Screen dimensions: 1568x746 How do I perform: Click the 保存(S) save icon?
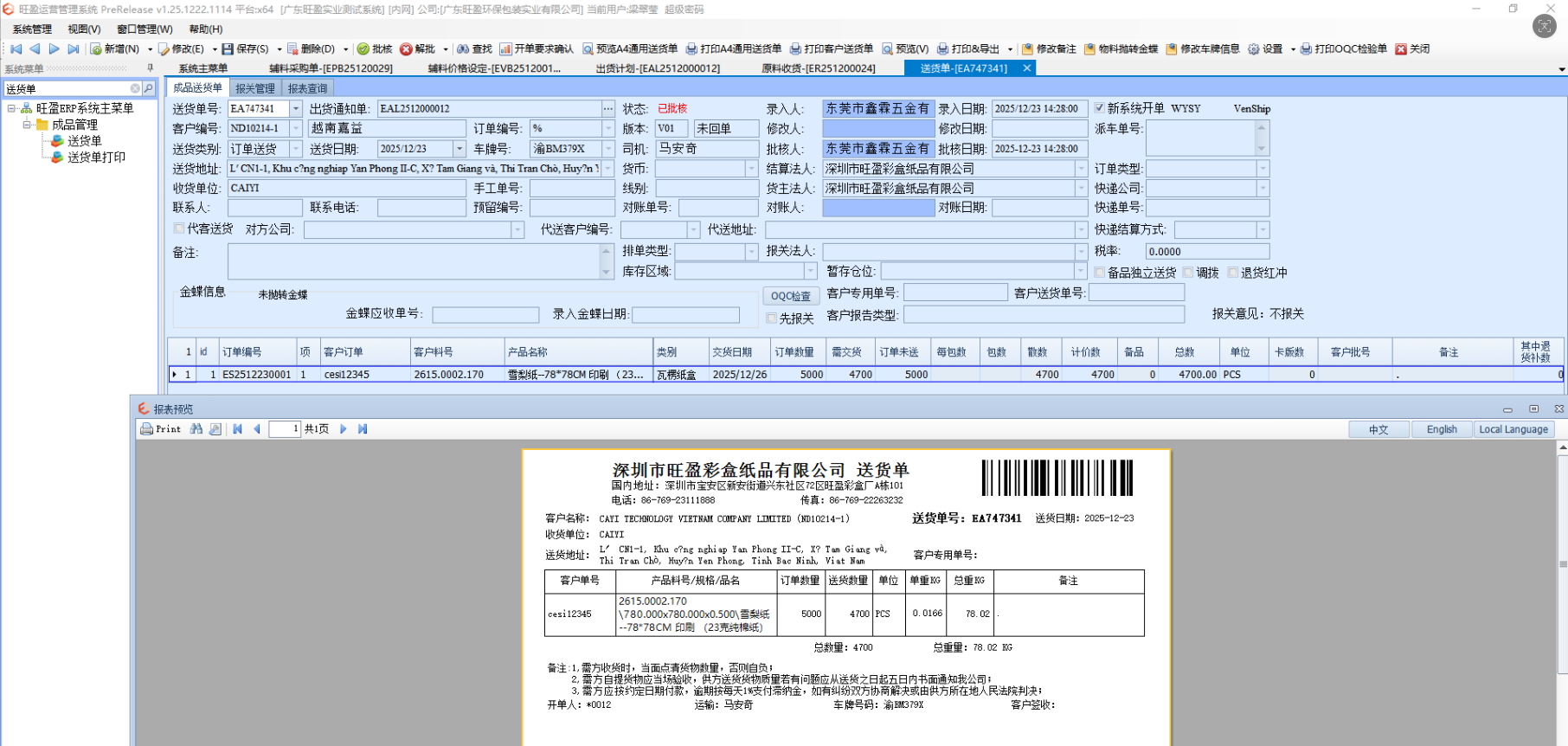(228, 49)
